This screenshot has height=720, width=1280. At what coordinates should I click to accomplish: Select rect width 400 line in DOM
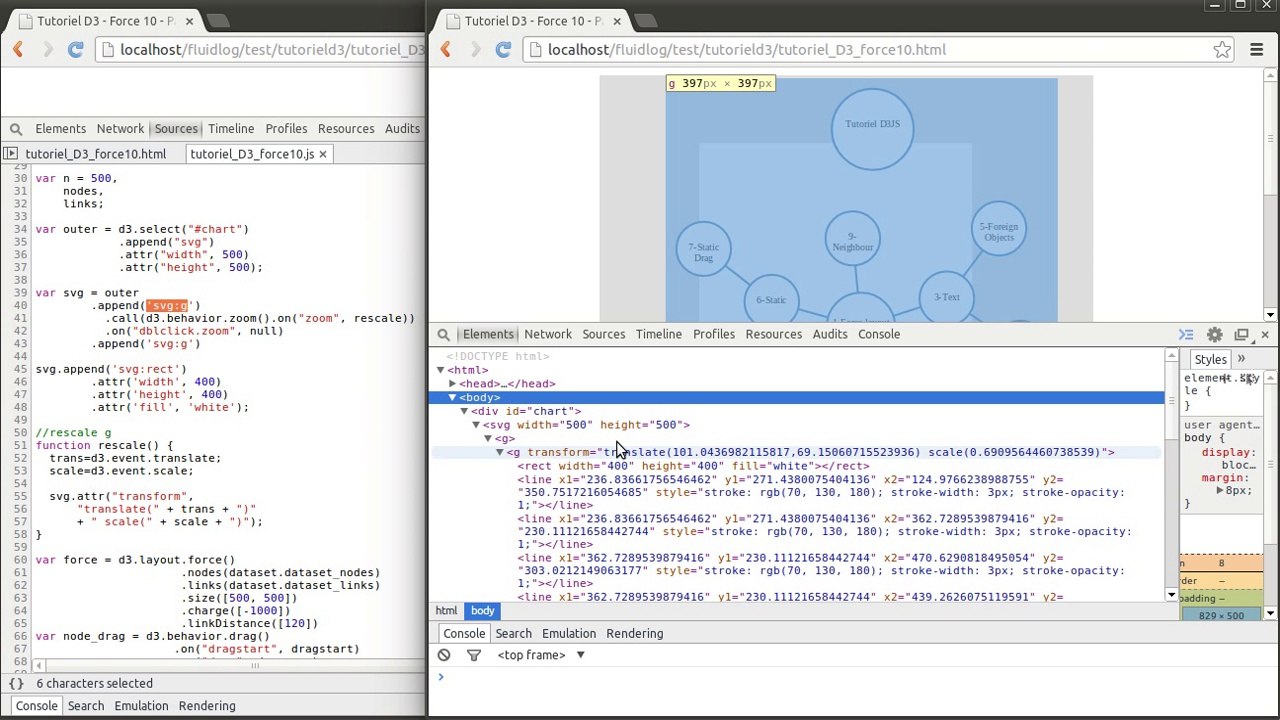tap(694, 466)
